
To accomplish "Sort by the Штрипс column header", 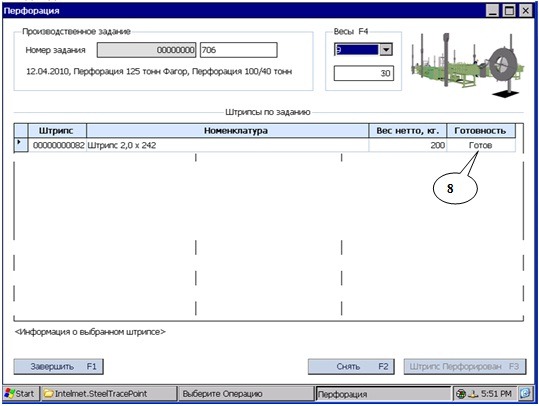I will click(x=57, y=131).
